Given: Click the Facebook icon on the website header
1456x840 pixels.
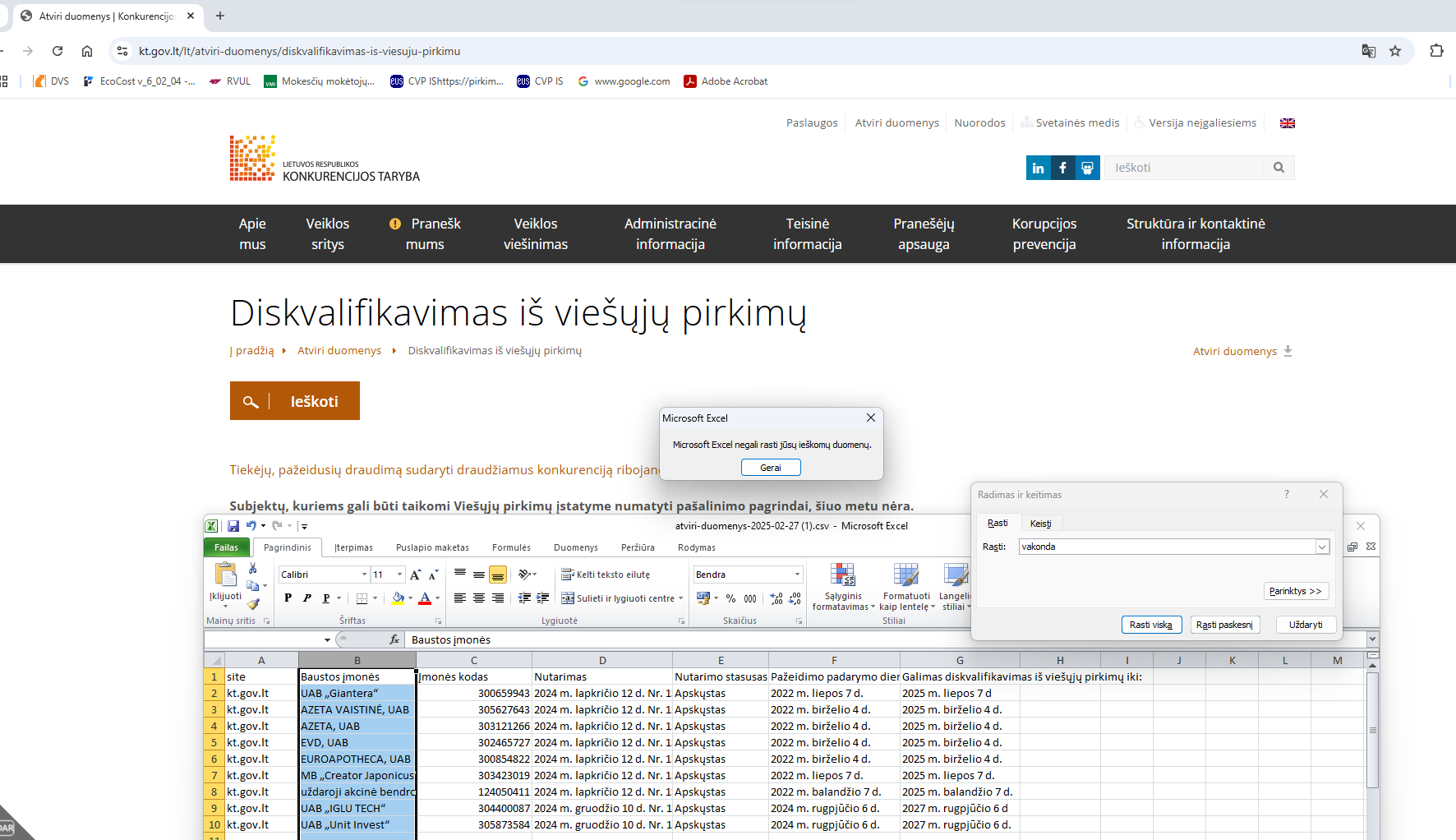Looking at the screenshot, I should pyautogui.click(x=1062, y=168).
